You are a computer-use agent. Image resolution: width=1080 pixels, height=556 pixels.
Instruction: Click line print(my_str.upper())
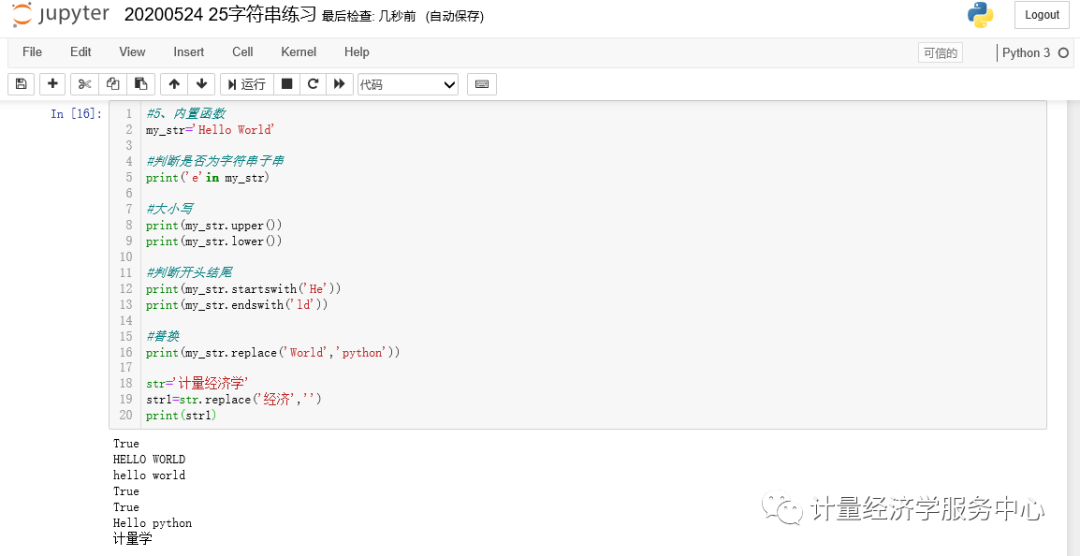pyautogui.click(x=214, y=225)
